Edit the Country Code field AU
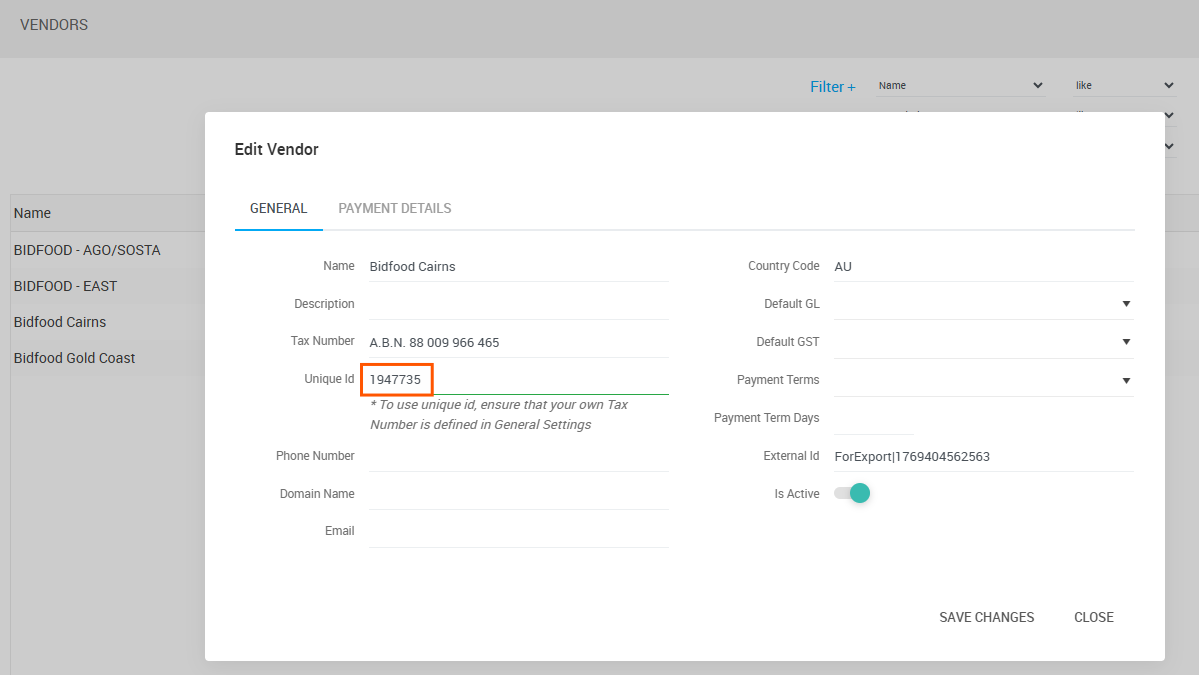This screenshot has width=1199, height=675. pos(983,266)
